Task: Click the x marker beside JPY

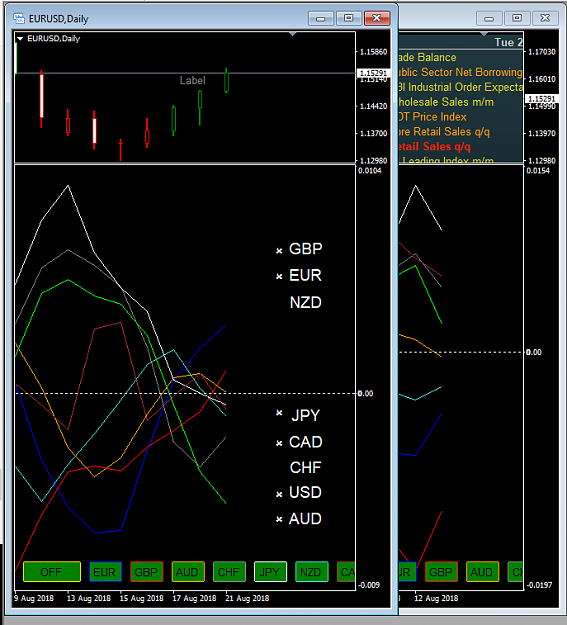Action: pyautogui.click(x=279, y=413)
